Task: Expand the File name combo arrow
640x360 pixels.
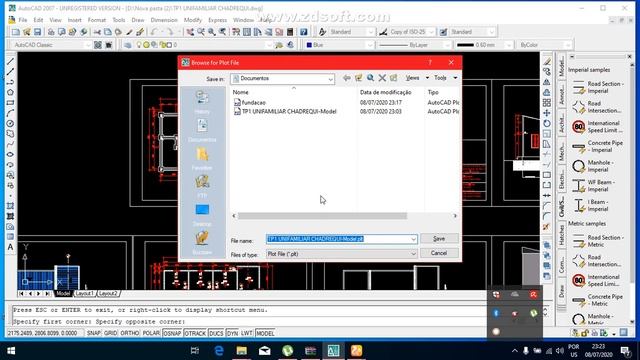Action: 413,239
